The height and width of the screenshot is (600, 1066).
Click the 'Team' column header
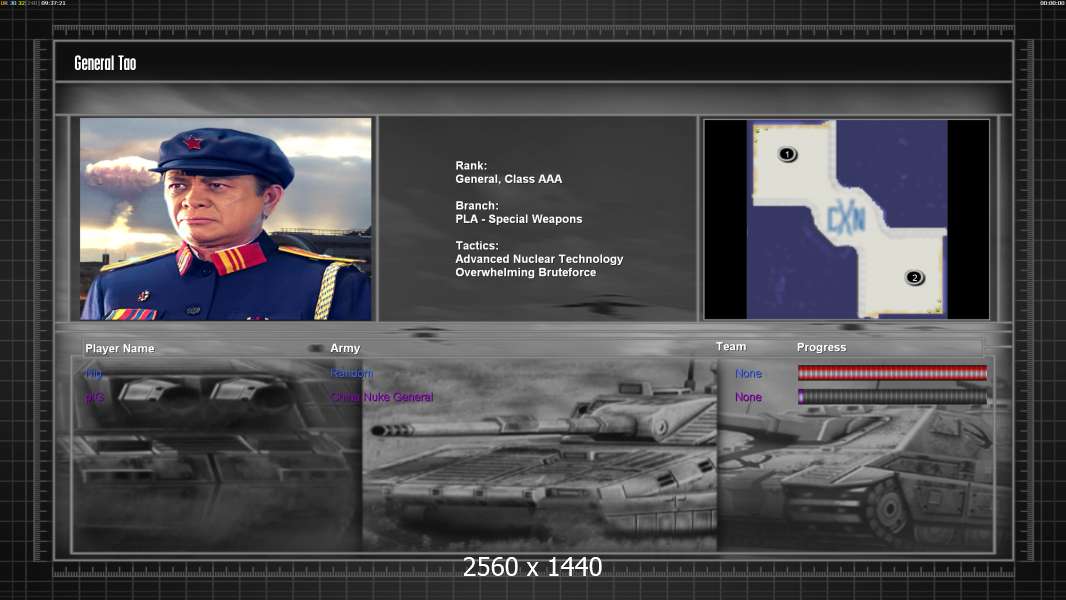pyautogui.click(x=731, y=347)
